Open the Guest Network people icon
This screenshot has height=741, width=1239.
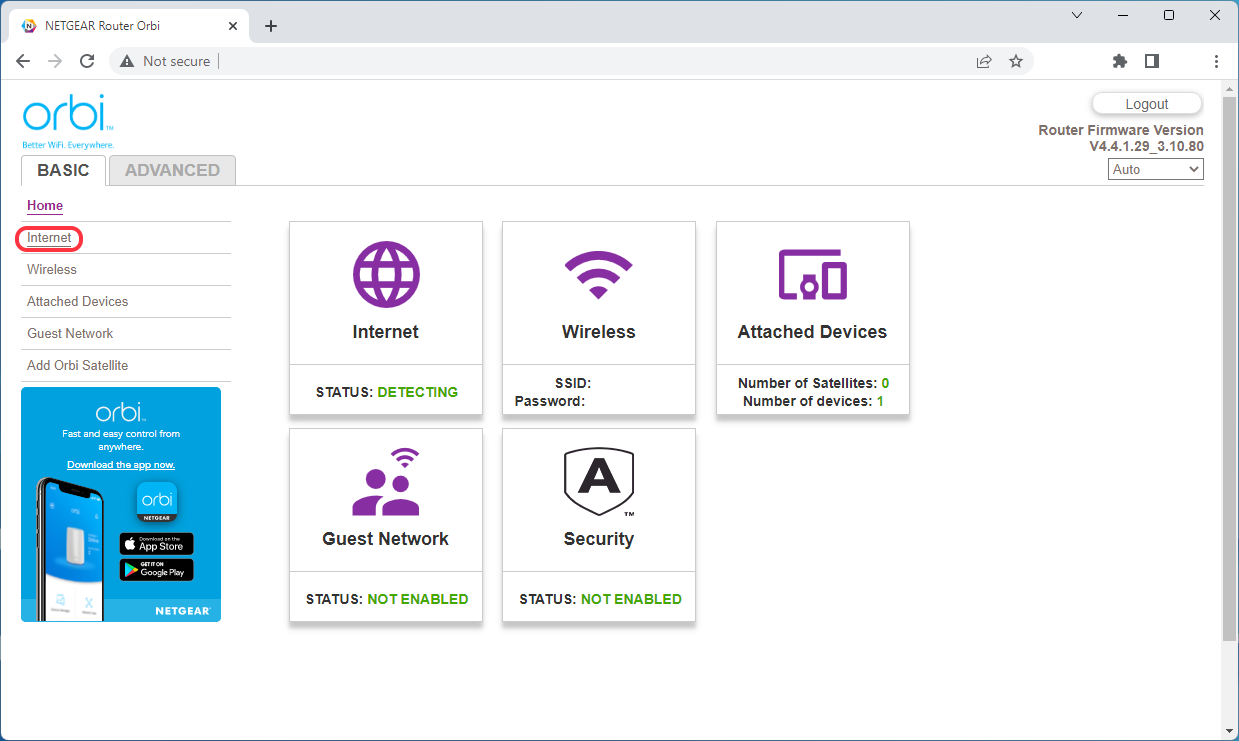386,481
